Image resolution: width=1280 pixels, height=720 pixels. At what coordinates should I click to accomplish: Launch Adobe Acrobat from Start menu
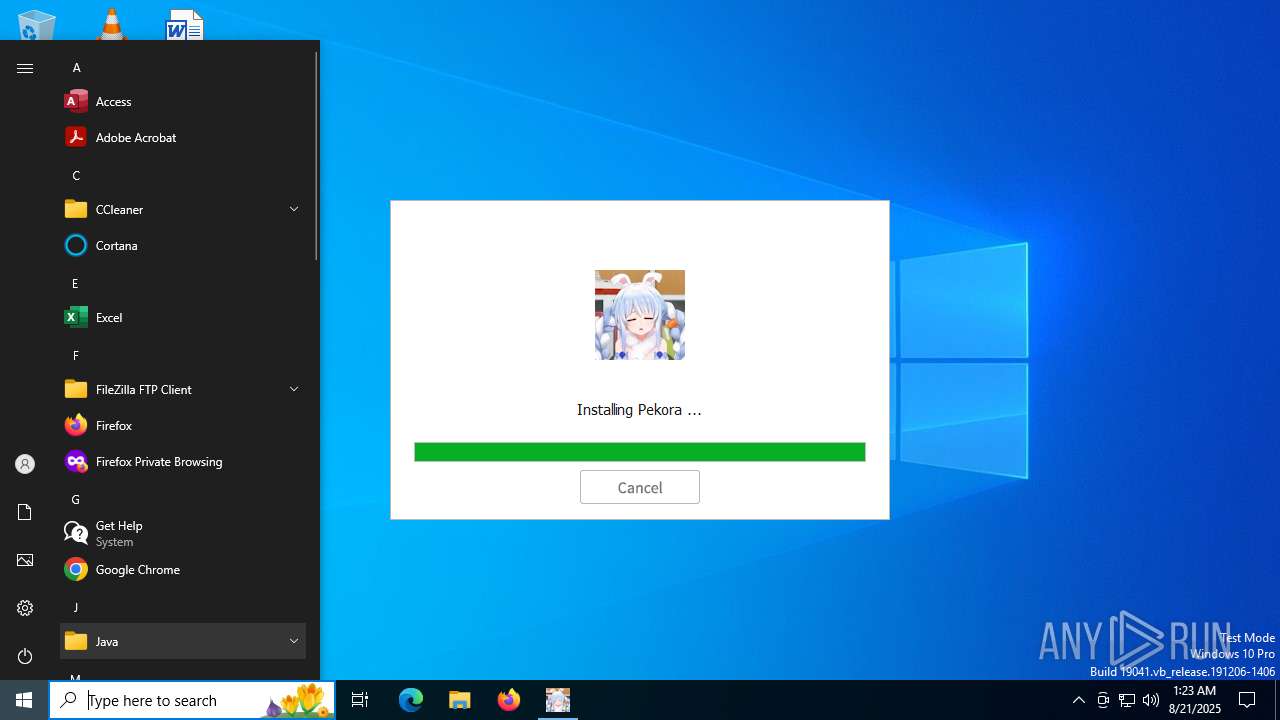183,137
